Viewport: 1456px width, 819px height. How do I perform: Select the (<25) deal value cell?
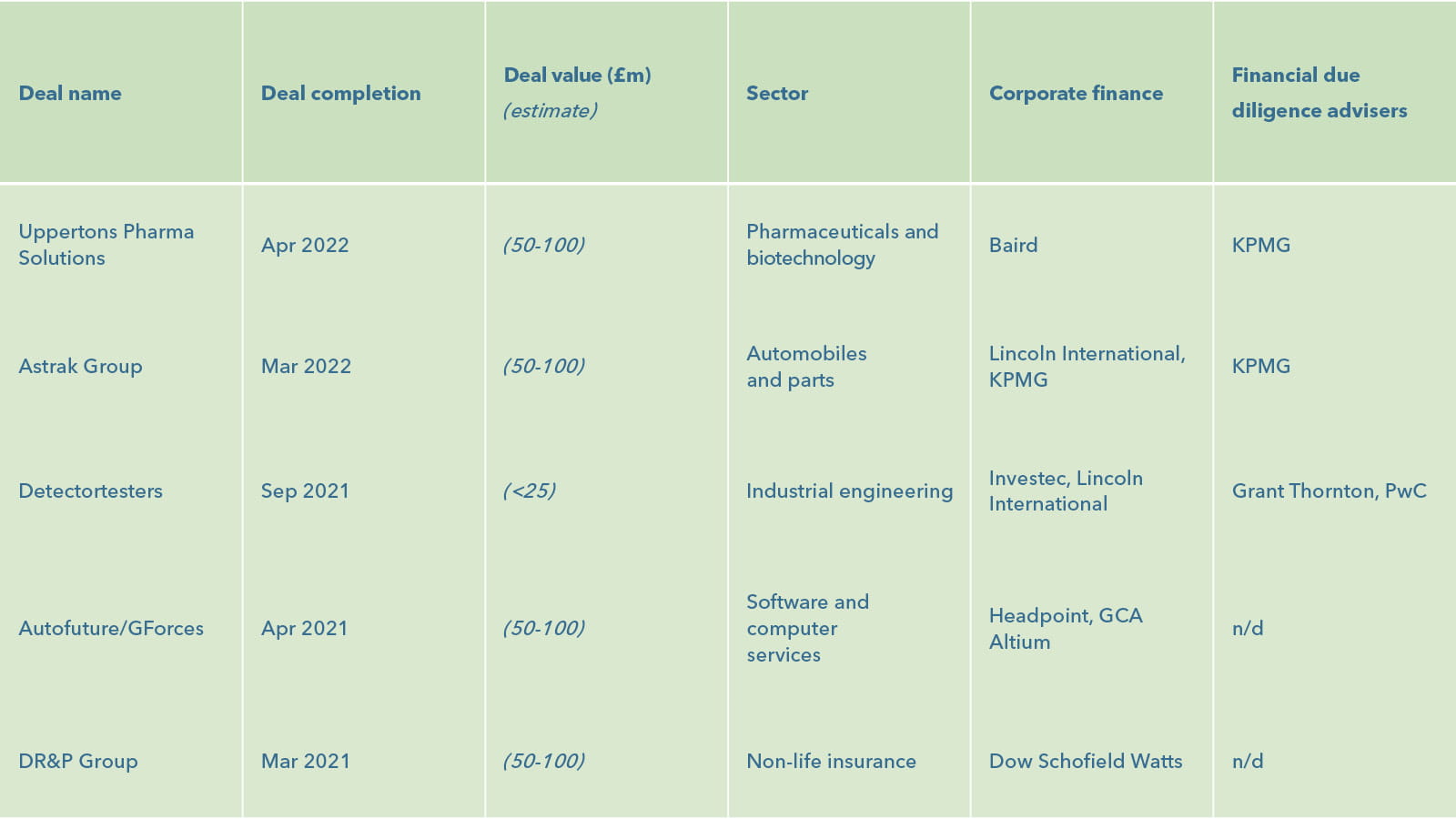click(x=530, y=491)
